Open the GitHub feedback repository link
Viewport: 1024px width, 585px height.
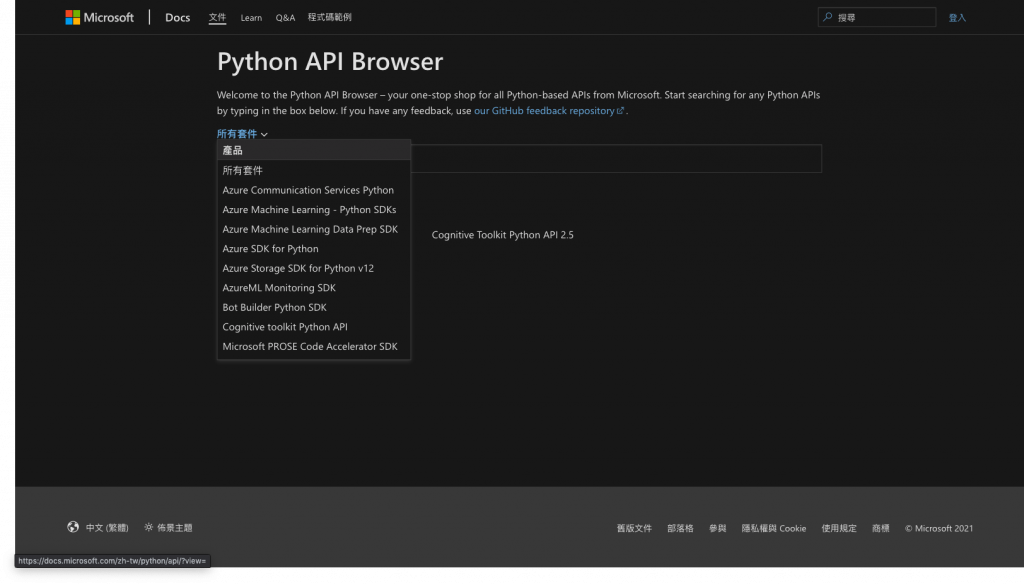point(549,111)
